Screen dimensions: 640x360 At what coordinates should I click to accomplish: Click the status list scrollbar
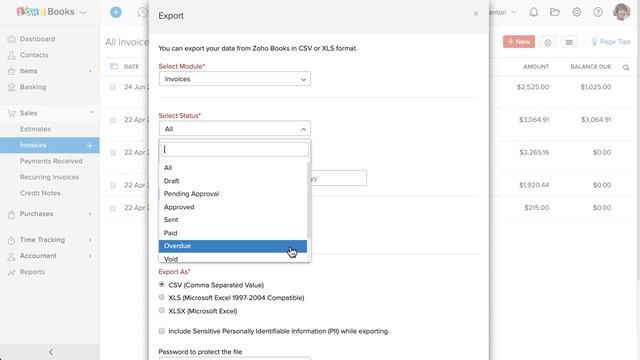(309, 200)
